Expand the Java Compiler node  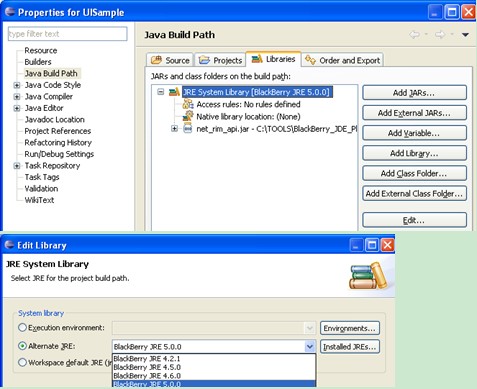click(x=17, y=97)
